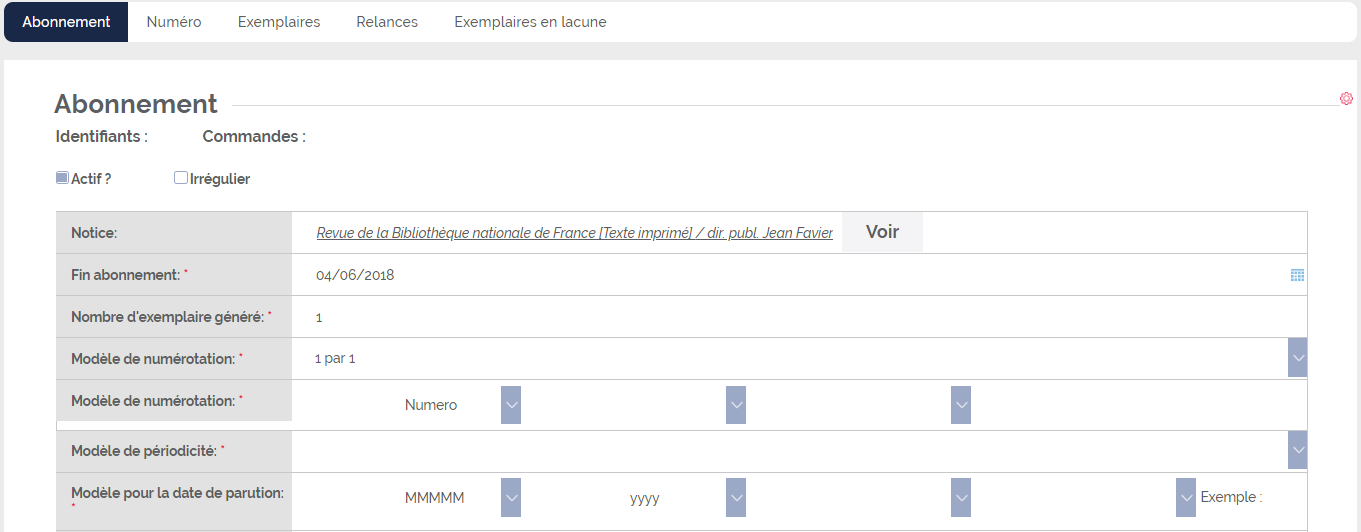1361x532 pixels.
Task: Open second dropdown in numbering row
Action: point(736,405)
